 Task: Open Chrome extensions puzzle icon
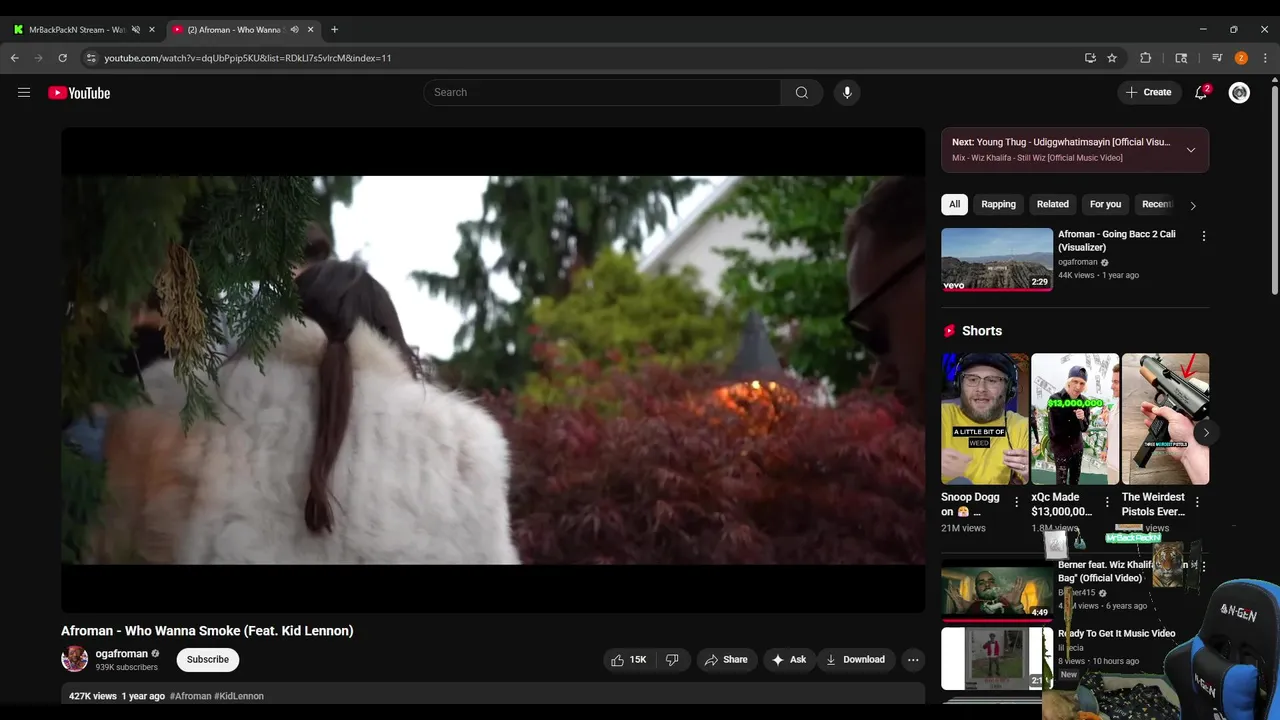pos(1146,58)
